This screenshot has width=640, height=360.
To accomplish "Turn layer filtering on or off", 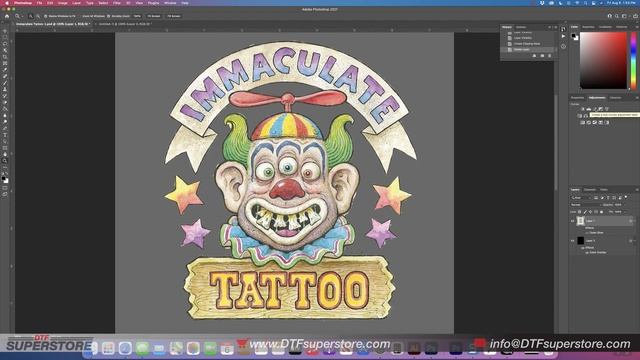I will pyautogui.click(x=626, y=197).
